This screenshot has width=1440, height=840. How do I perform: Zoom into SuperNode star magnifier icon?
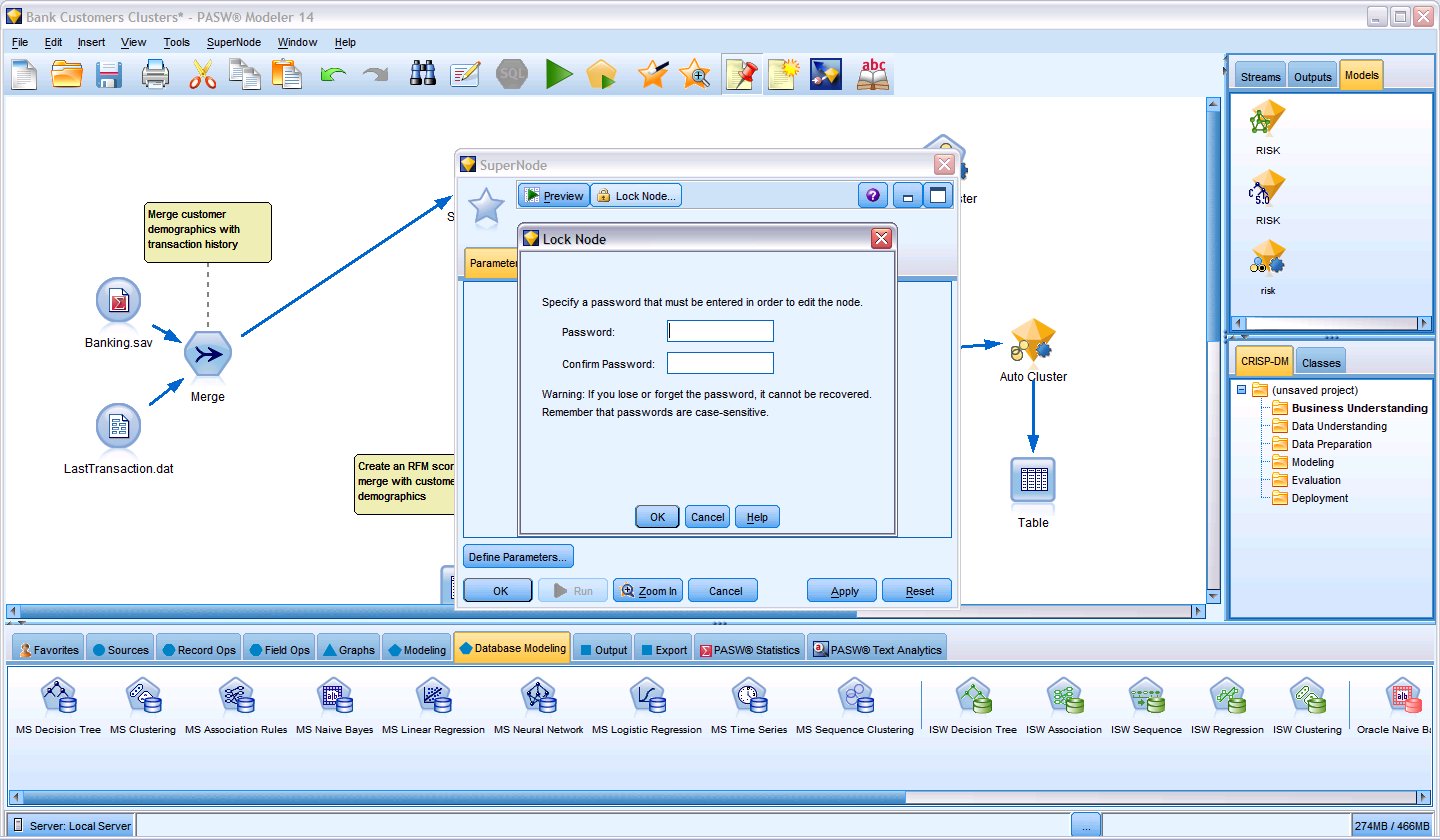694,75
